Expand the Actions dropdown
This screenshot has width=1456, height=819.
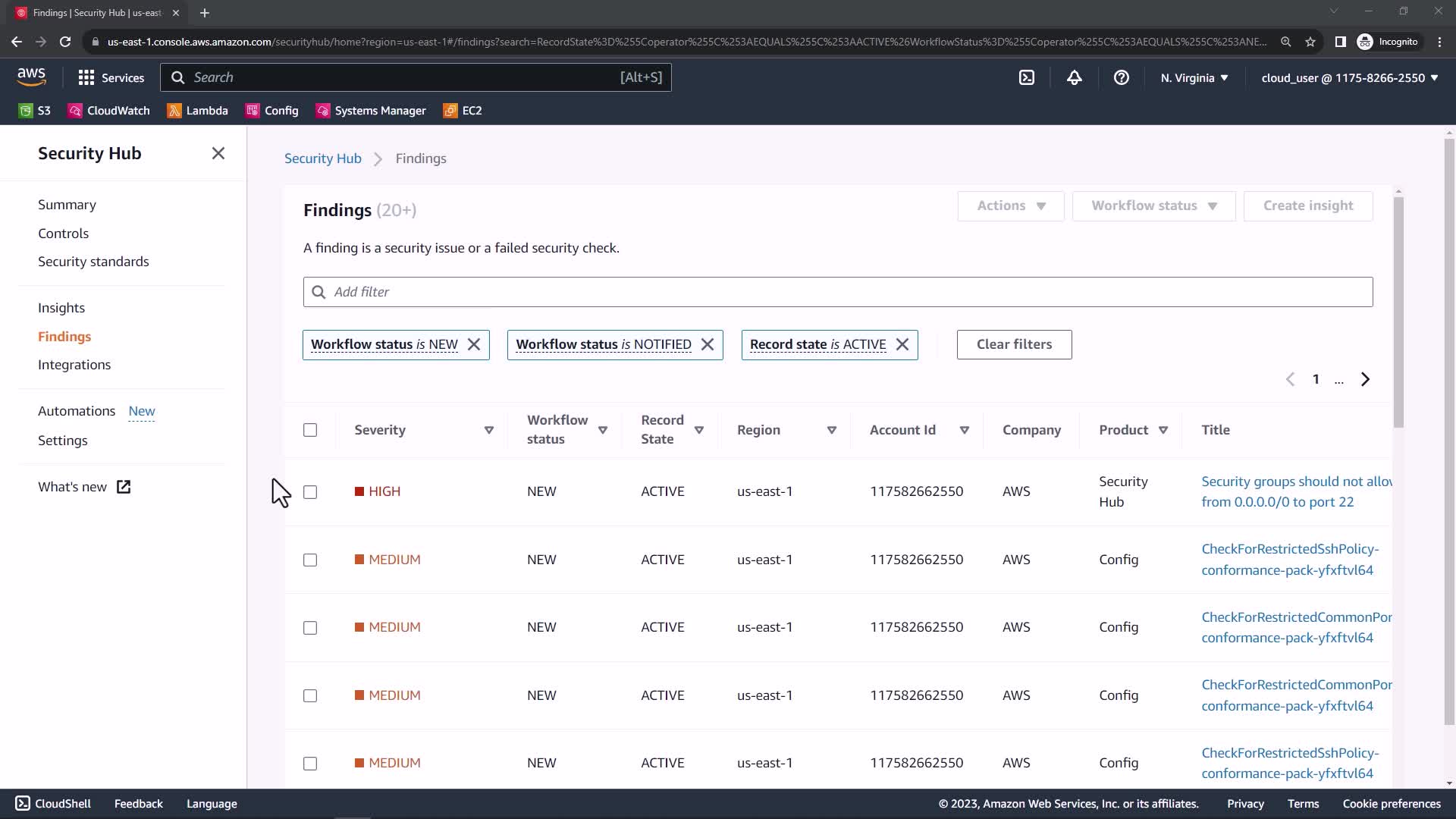(x=1010, y=206)
